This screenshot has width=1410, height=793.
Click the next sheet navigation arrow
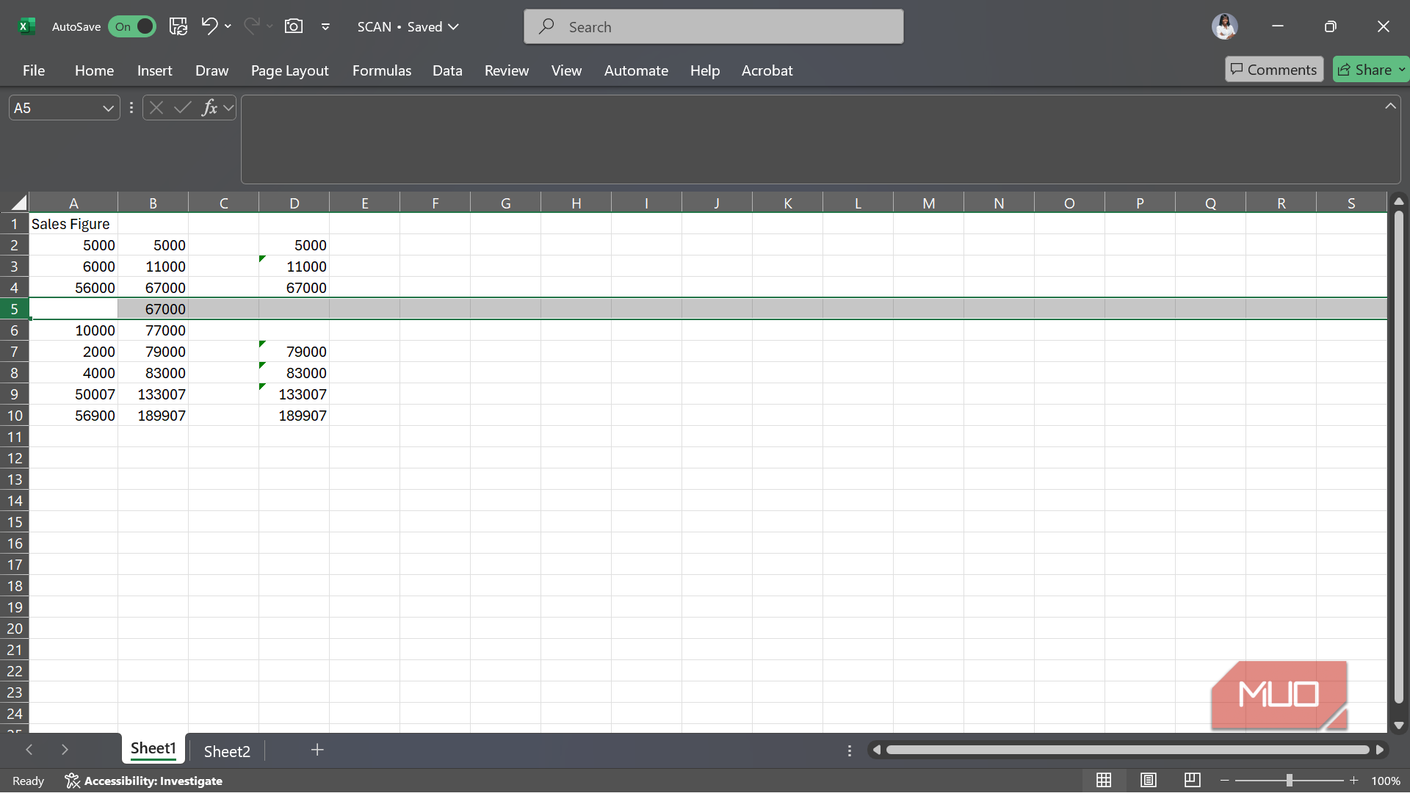[x=64, y=750]
